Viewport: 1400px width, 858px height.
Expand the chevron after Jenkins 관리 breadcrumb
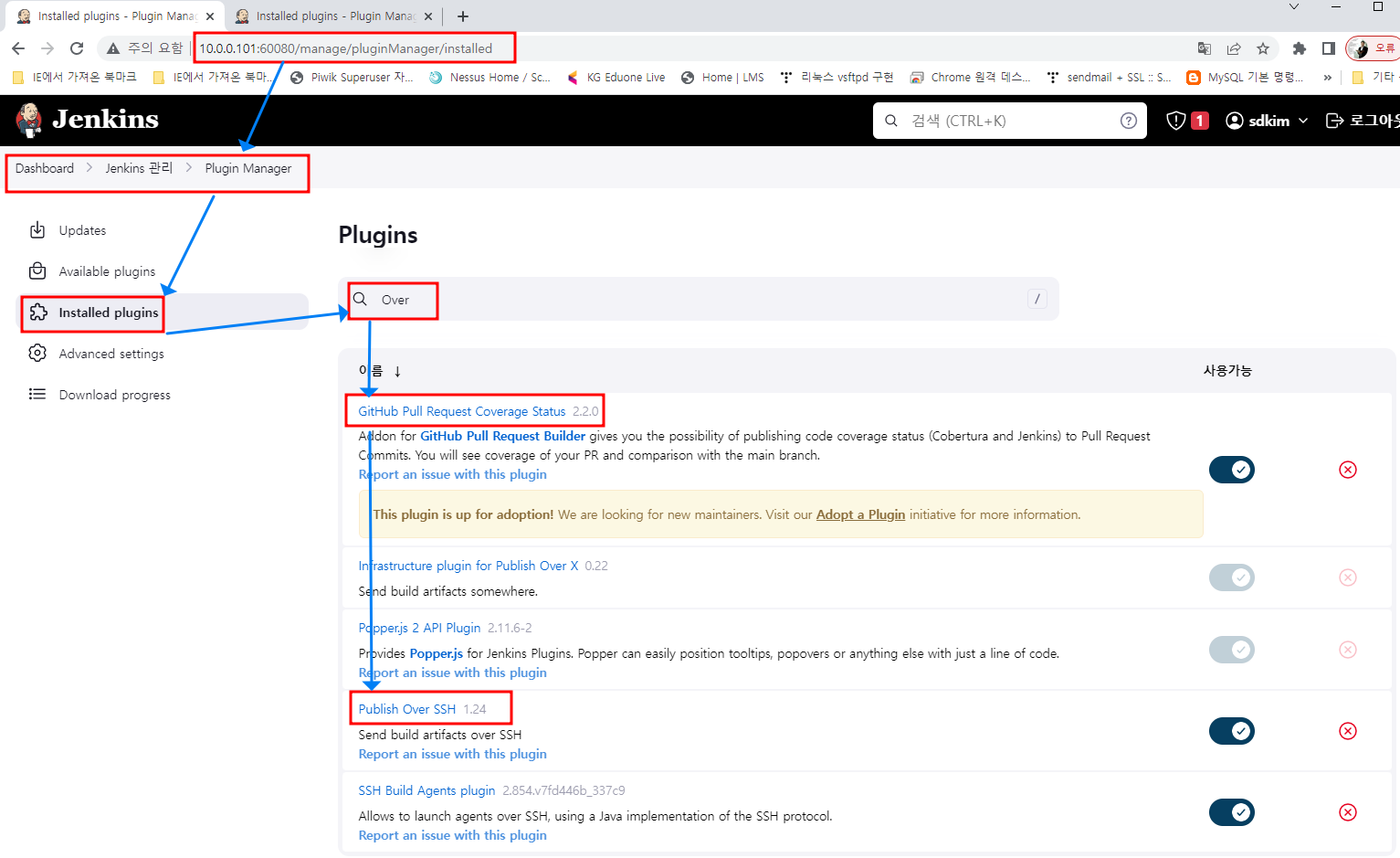coord(189,168)
